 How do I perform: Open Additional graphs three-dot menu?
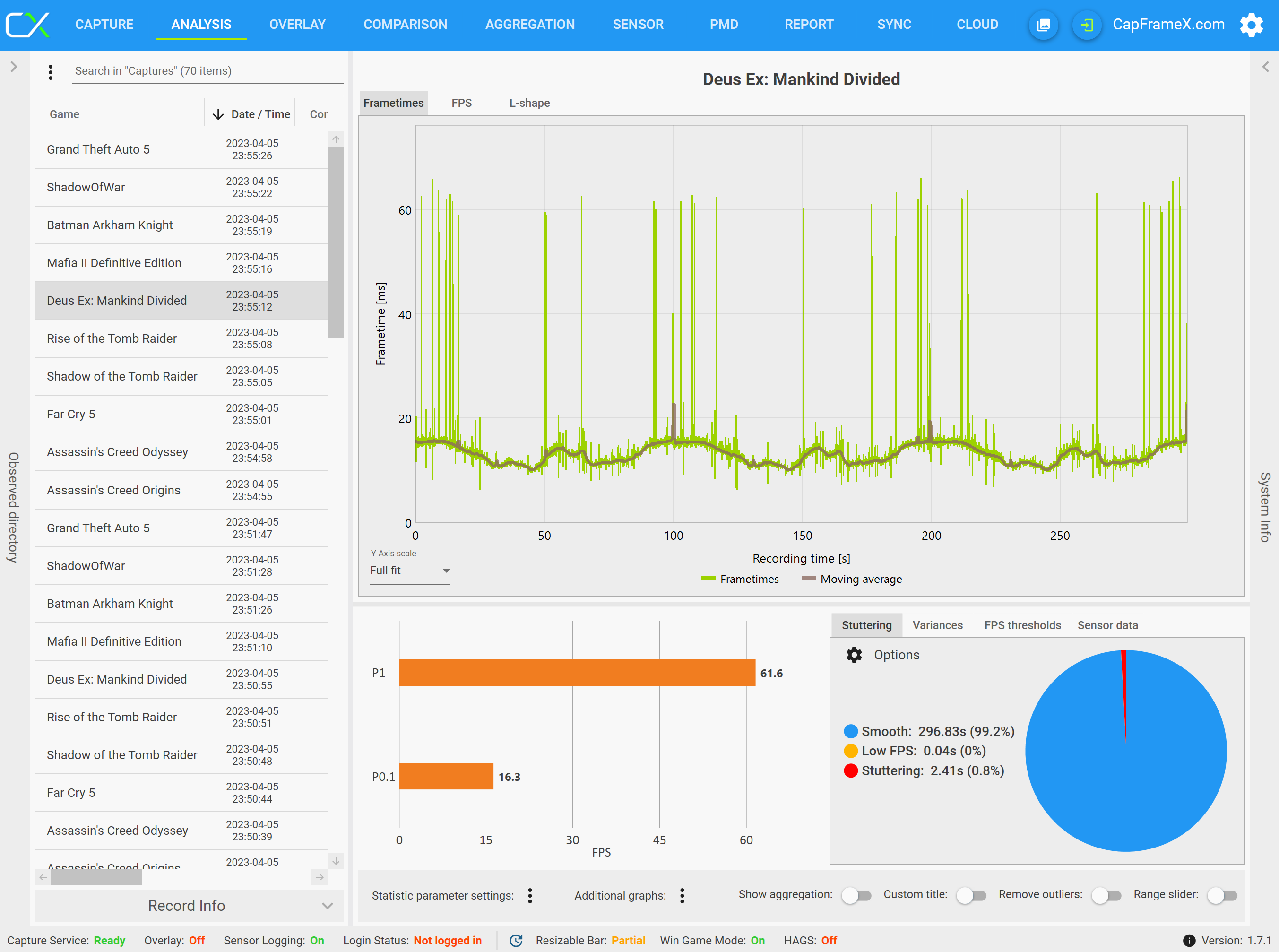(x=682, y=896)
